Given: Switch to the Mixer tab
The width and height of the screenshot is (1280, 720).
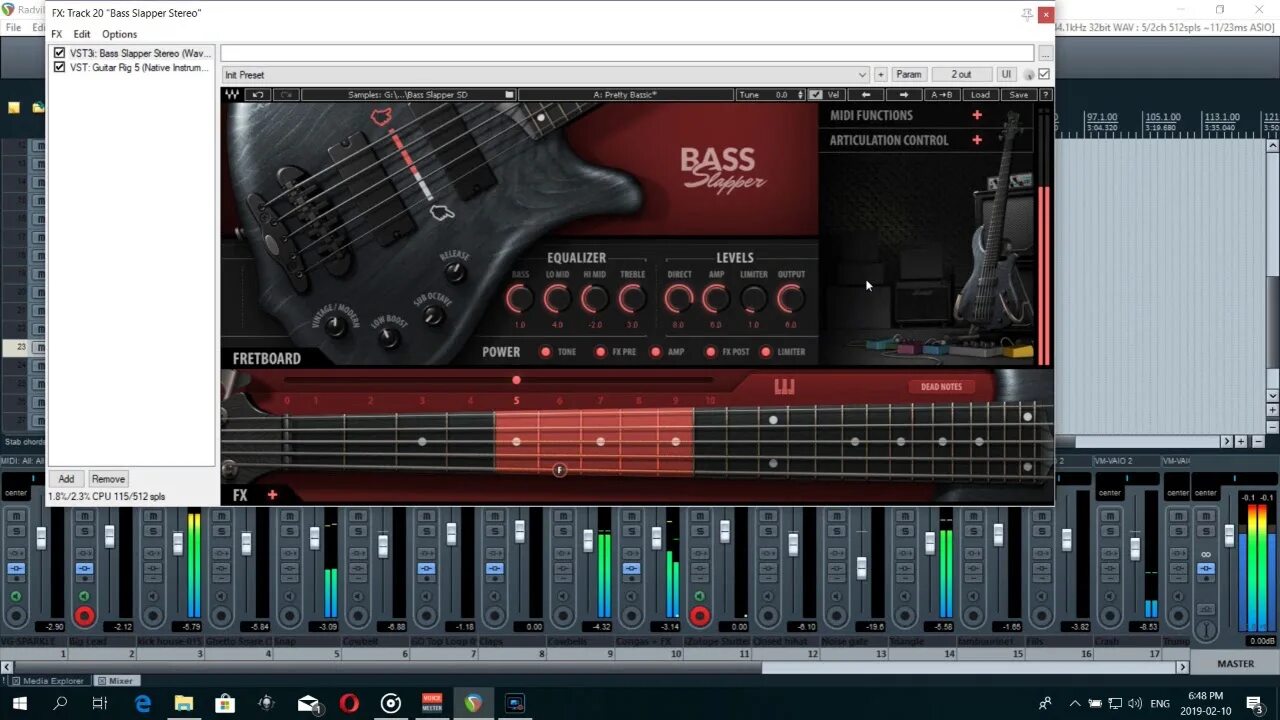Looking at the screenshot, I should [x=116, y=681].
